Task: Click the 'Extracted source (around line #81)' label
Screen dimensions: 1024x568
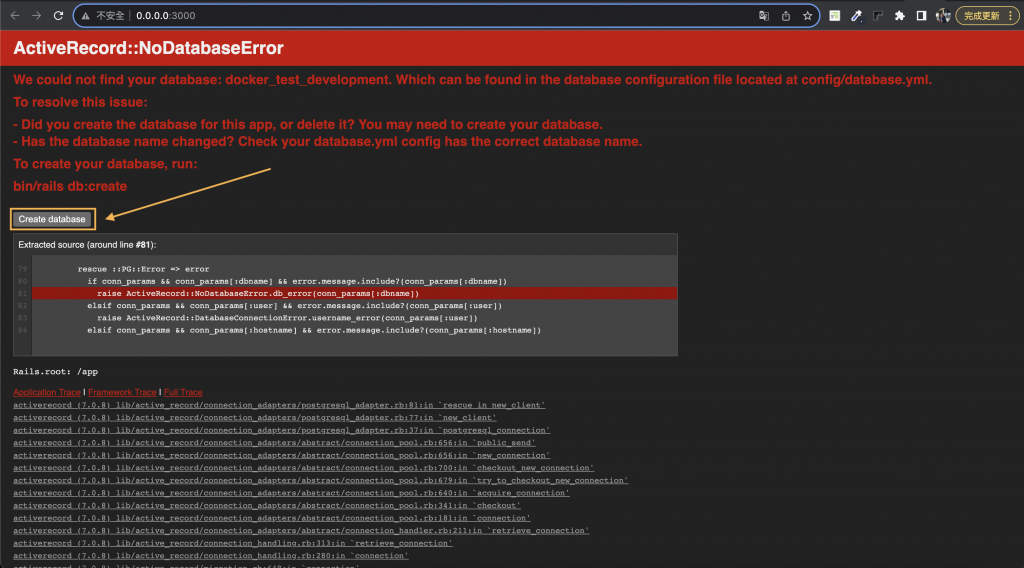Action: (87, 245)
